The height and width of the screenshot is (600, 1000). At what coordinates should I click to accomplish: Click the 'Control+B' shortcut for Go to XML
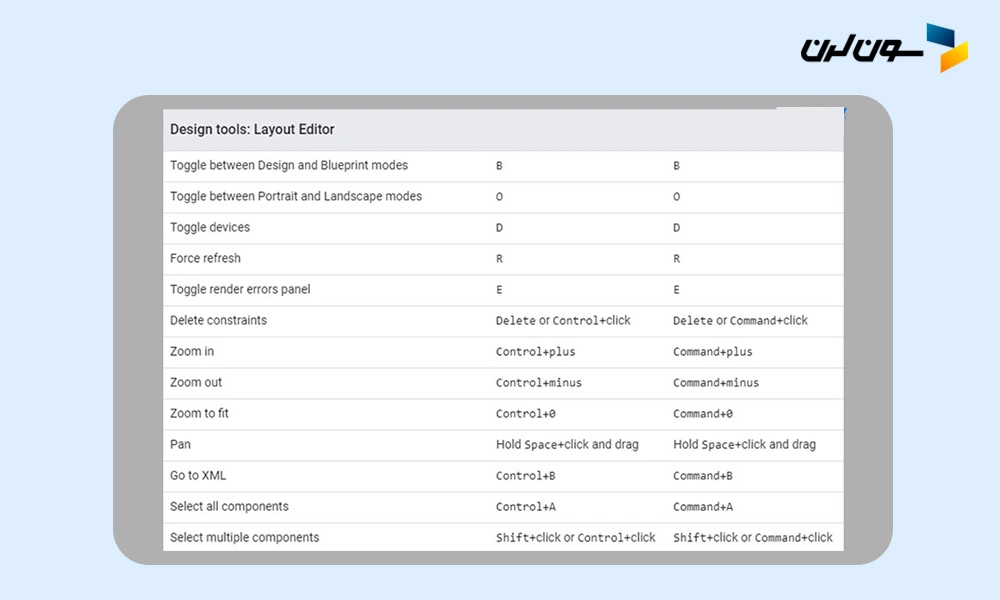524,476
